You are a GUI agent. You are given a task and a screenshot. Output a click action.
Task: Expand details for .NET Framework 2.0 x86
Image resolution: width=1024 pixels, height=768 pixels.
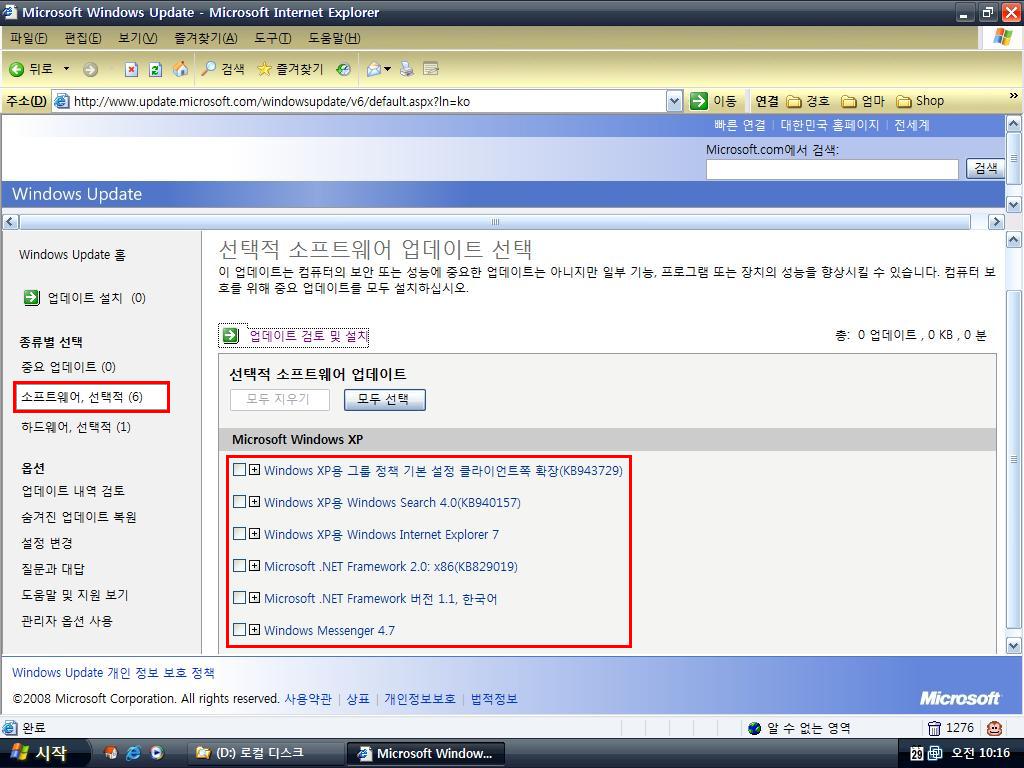(x=255, y=566)
